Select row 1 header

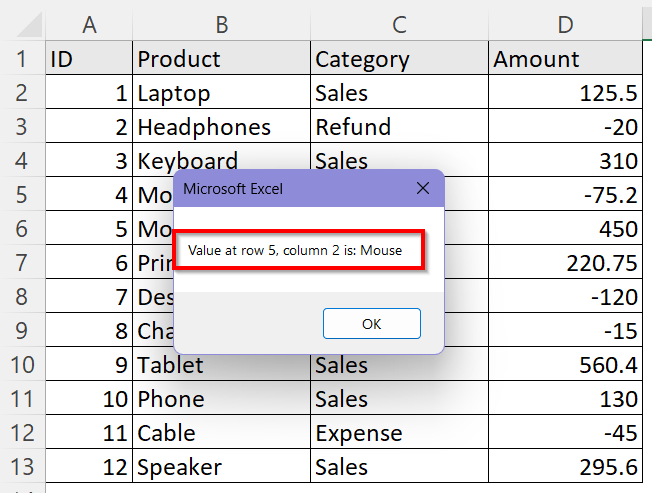click(x=22, y=59)
